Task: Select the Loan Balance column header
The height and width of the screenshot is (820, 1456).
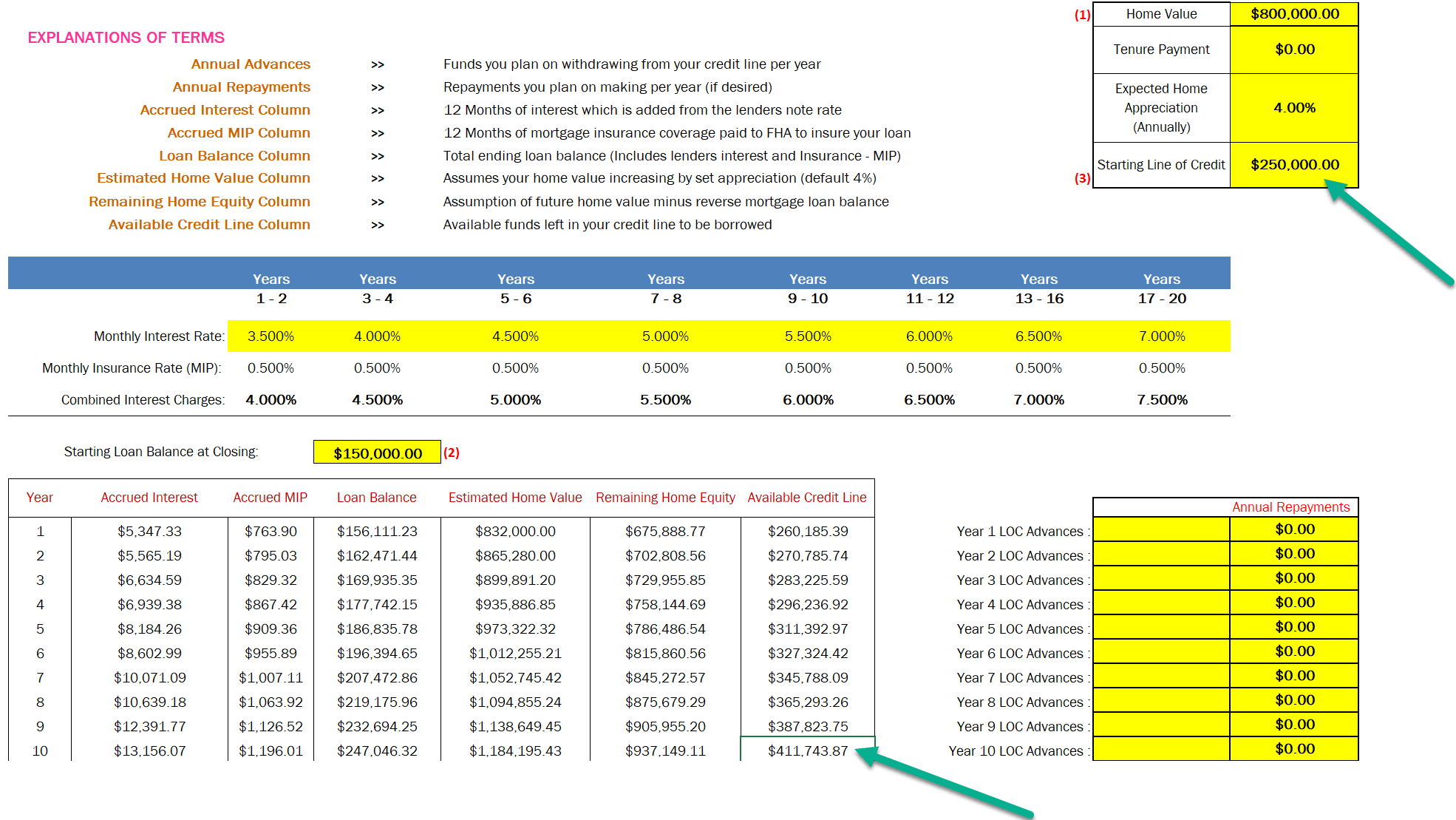Action: [x=376, y=498]
